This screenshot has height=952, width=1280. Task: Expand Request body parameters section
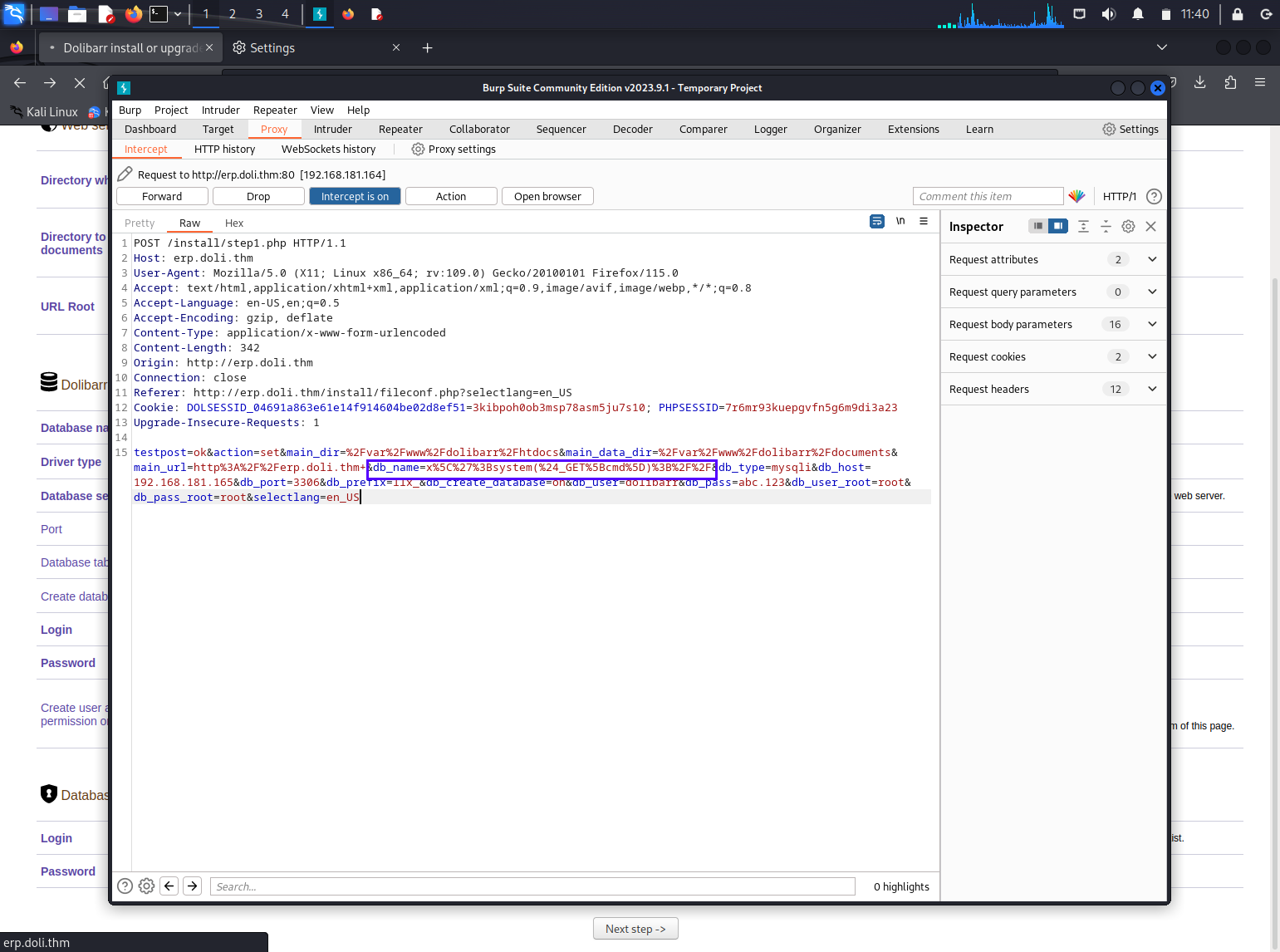(x=1054, y=324)
